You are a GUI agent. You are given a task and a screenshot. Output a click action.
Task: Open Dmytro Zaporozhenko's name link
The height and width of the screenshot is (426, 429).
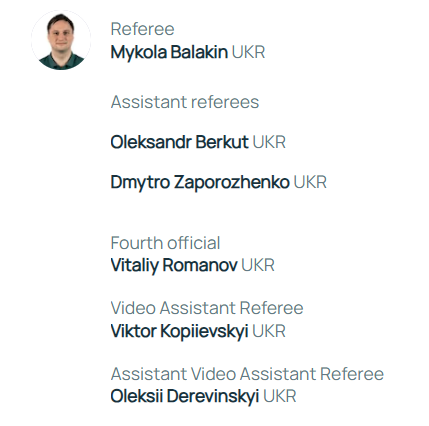(x=200, y=182)
